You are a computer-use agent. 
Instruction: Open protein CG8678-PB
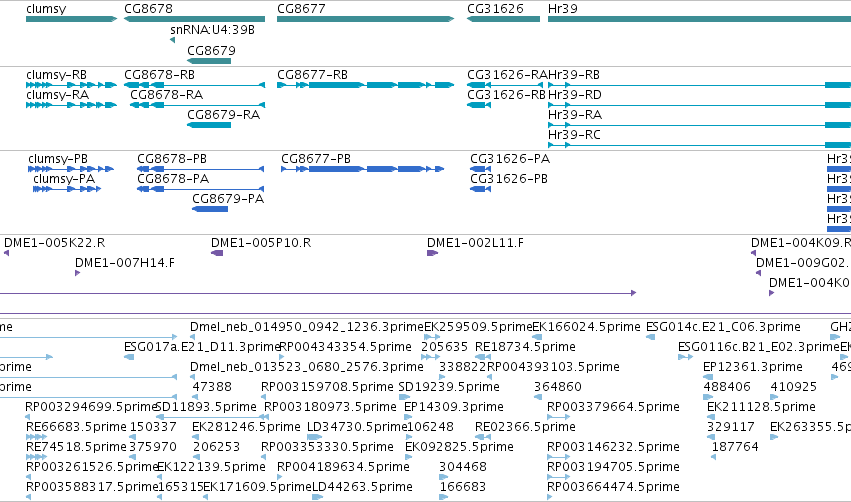point(172,158)
